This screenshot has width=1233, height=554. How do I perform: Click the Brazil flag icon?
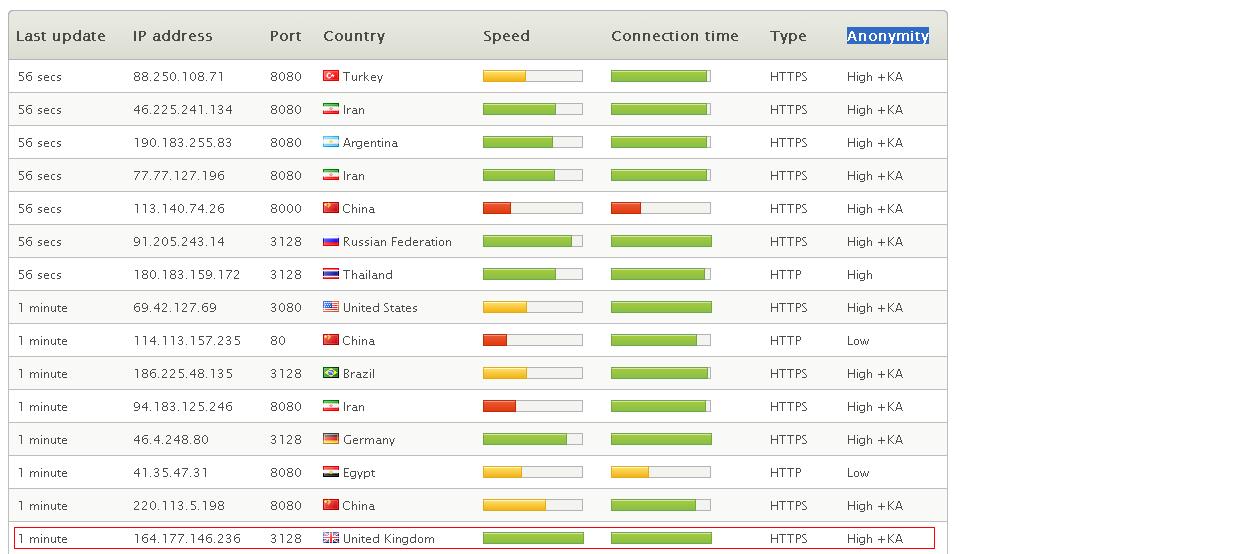(x=331, y=373)
